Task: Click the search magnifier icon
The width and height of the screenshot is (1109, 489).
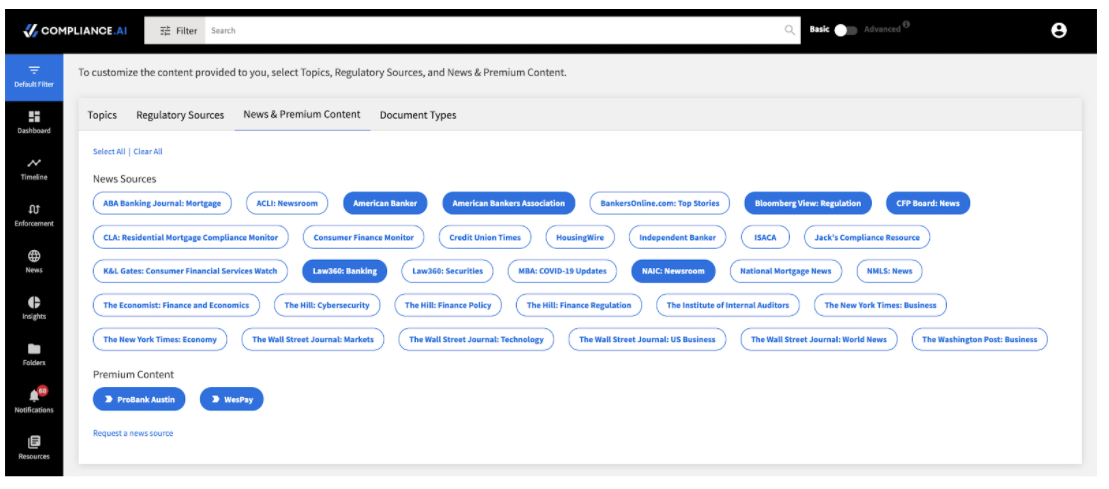Action: [789, 30]
